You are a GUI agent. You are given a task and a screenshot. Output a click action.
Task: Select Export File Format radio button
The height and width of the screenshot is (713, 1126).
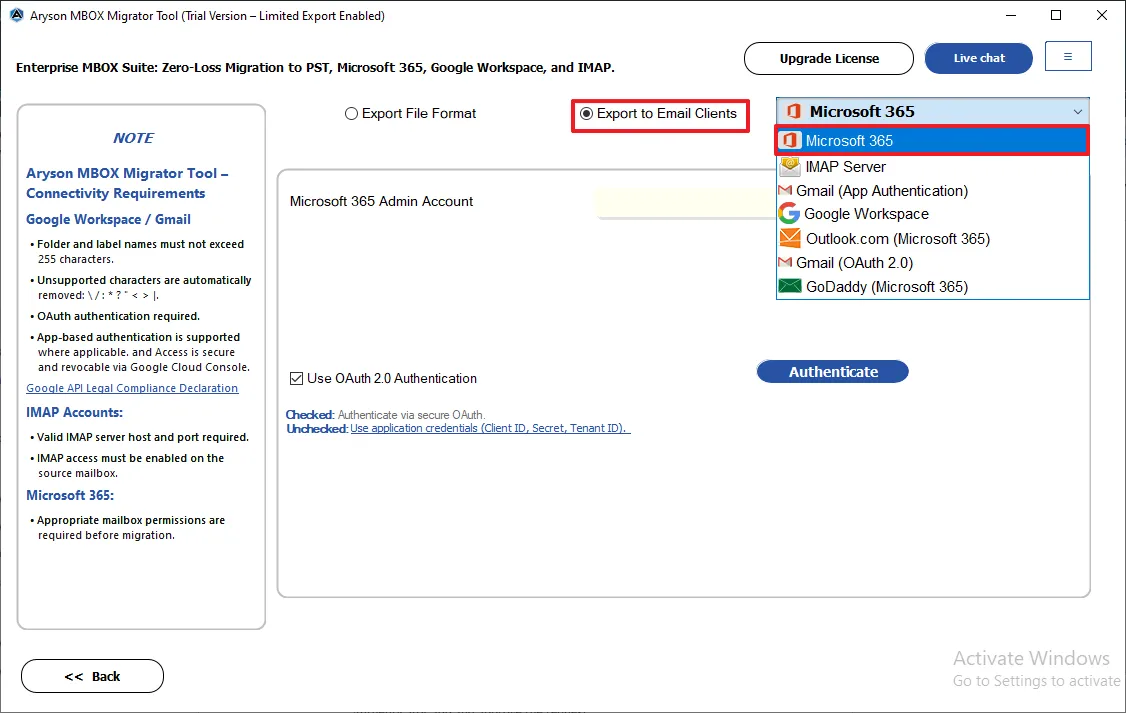point(351,113)
